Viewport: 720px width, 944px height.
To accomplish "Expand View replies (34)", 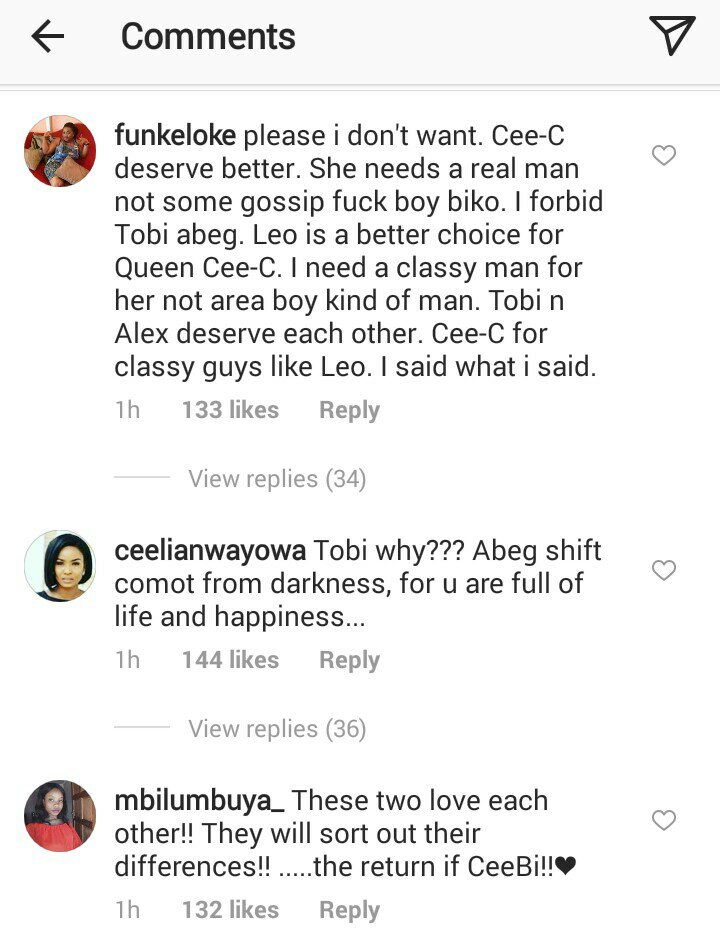I will (277, 479).
